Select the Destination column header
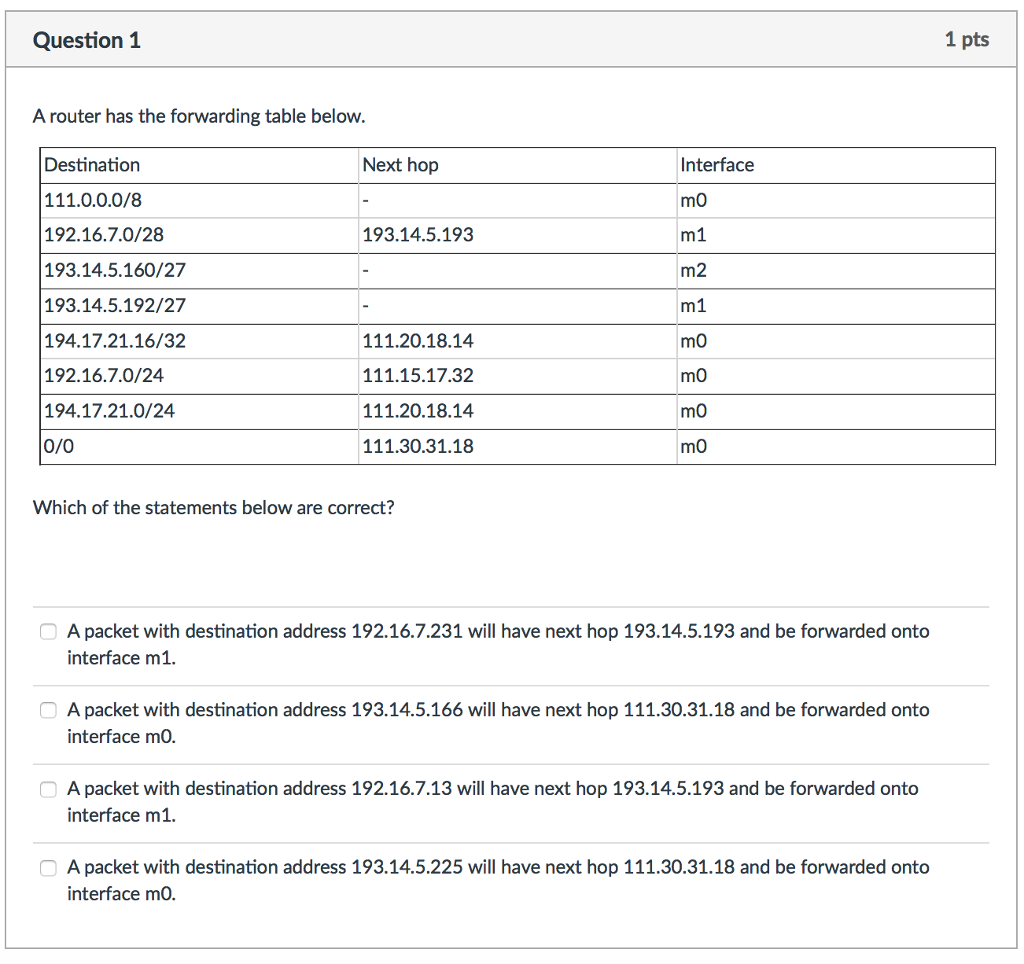The height and width of the screenshot is (964, 1024). coord(92,165)
